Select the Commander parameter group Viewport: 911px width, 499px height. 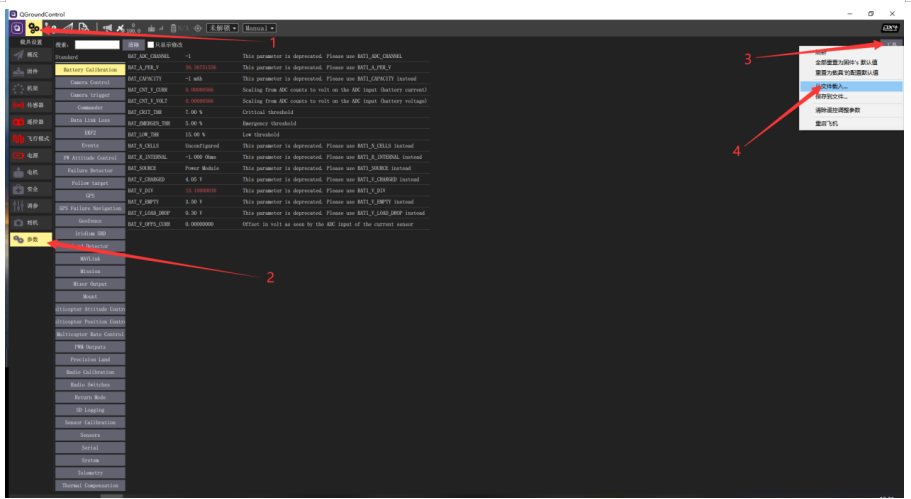(x=90, y=107)
